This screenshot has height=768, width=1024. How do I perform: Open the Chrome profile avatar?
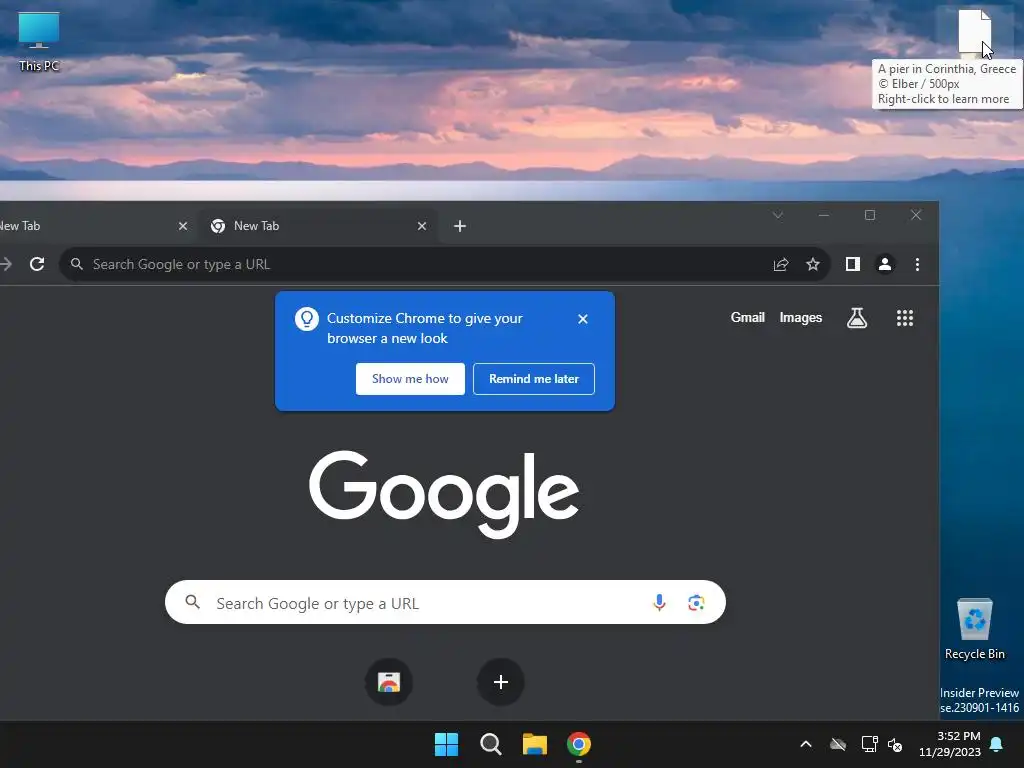(885, 264)
